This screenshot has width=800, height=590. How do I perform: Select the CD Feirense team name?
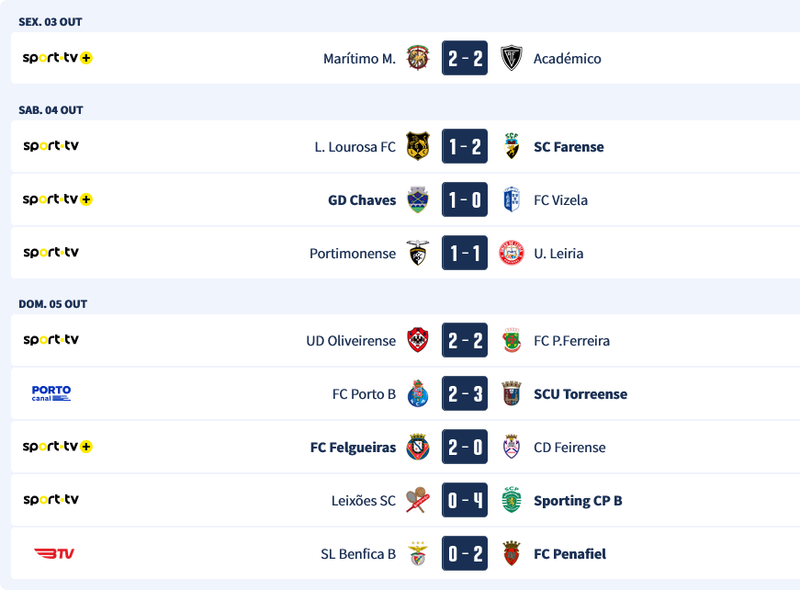[570, 447]
